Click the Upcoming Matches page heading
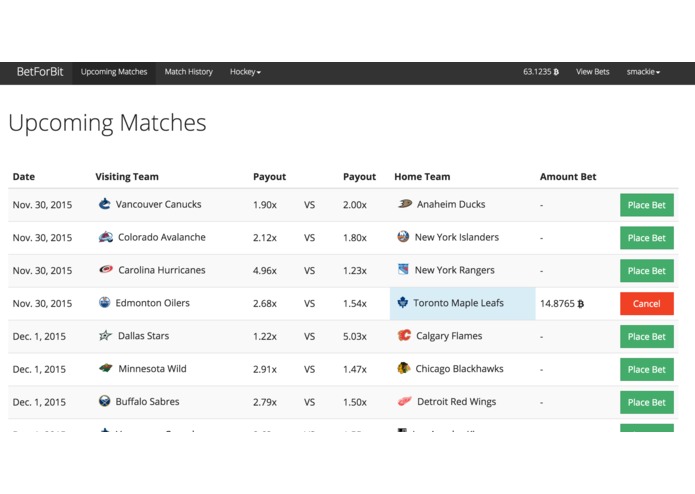Viewport: 695px width, 494px height. point(107,123)
